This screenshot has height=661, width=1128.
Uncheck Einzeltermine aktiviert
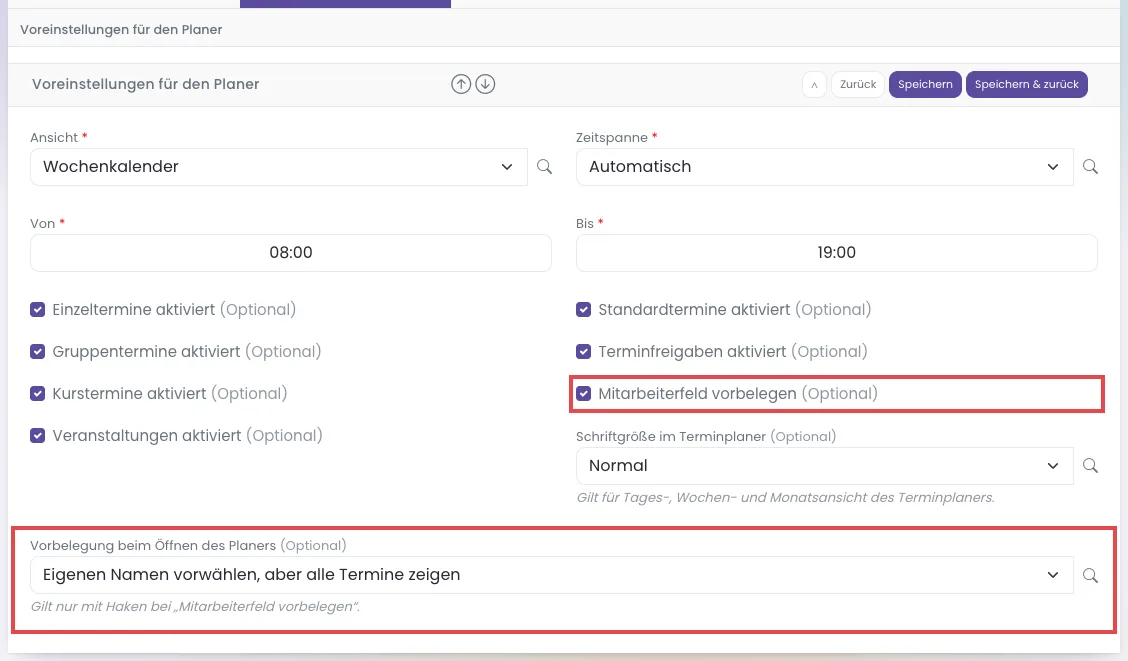pos(37,310)
